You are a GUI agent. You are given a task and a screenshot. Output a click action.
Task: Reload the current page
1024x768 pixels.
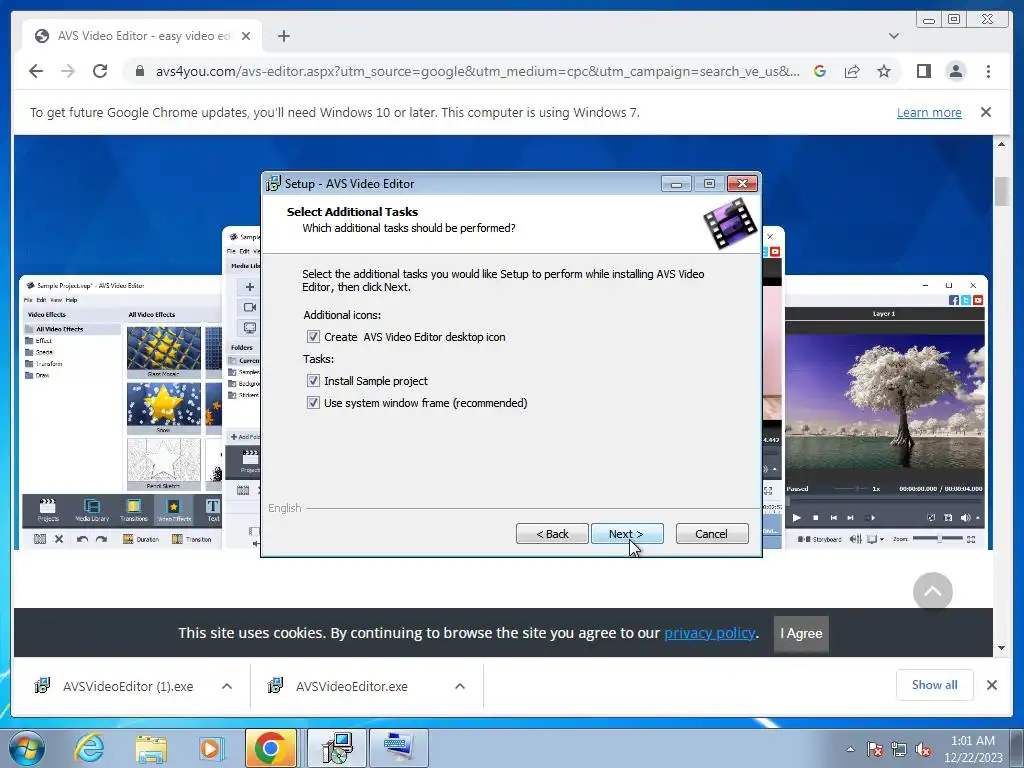[x=100, y=71]
